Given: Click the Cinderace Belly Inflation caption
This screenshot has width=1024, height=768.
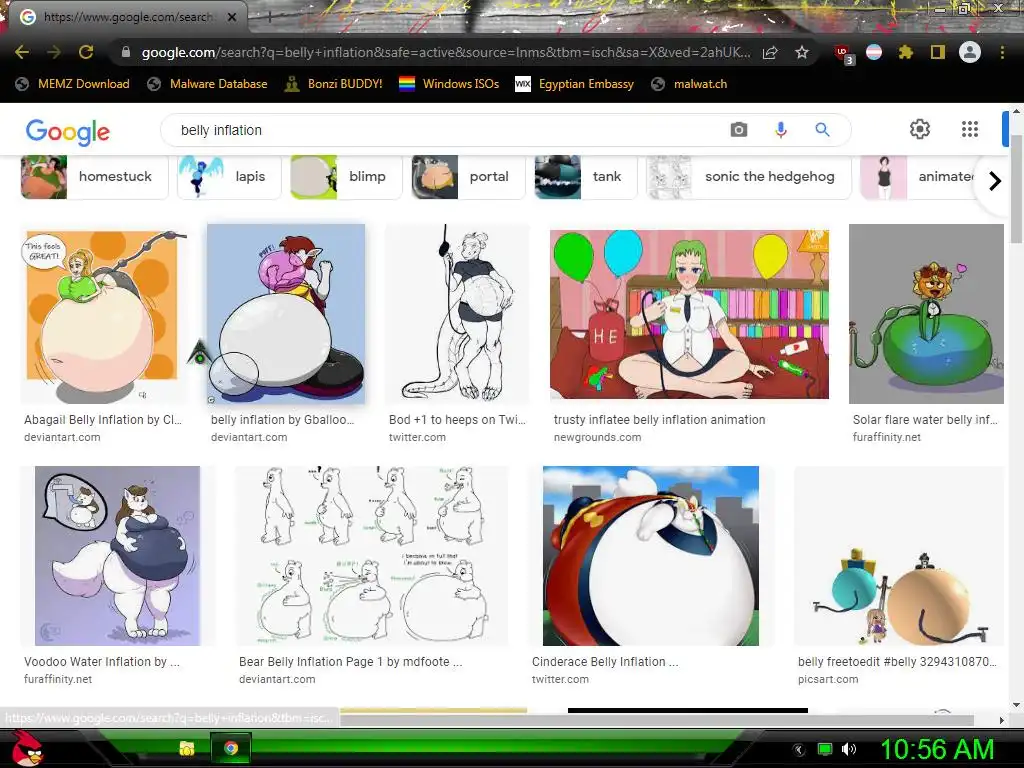Looking at the screenshot, I should (x=605, y=662).
